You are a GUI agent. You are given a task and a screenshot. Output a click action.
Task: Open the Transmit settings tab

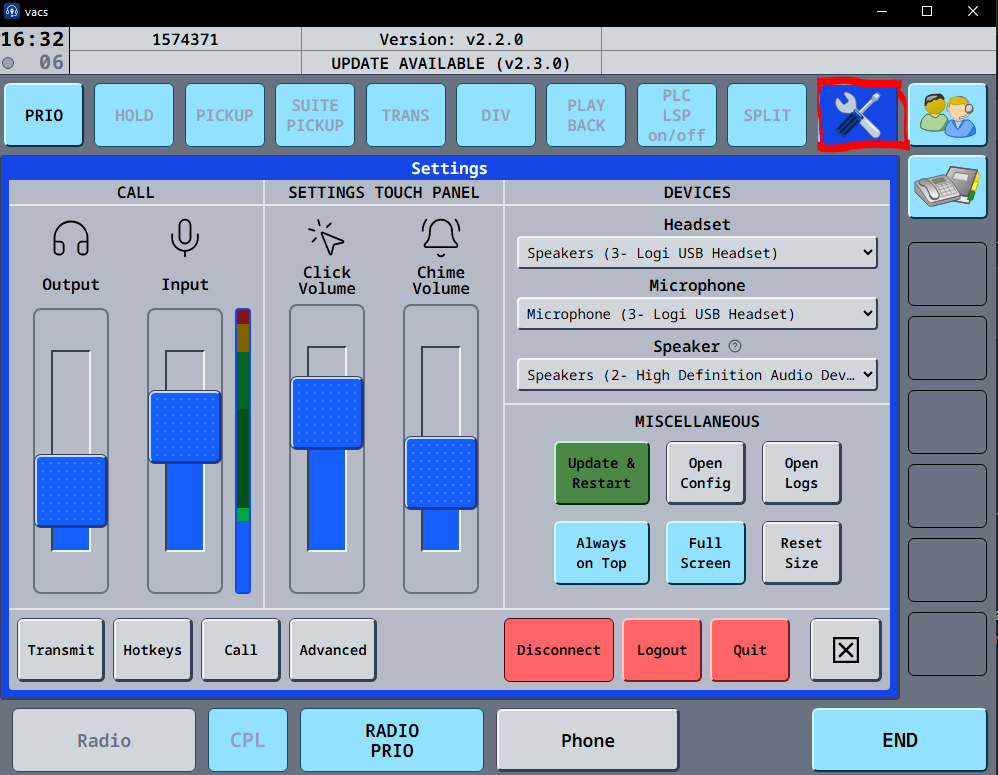(x=60, y=650)
